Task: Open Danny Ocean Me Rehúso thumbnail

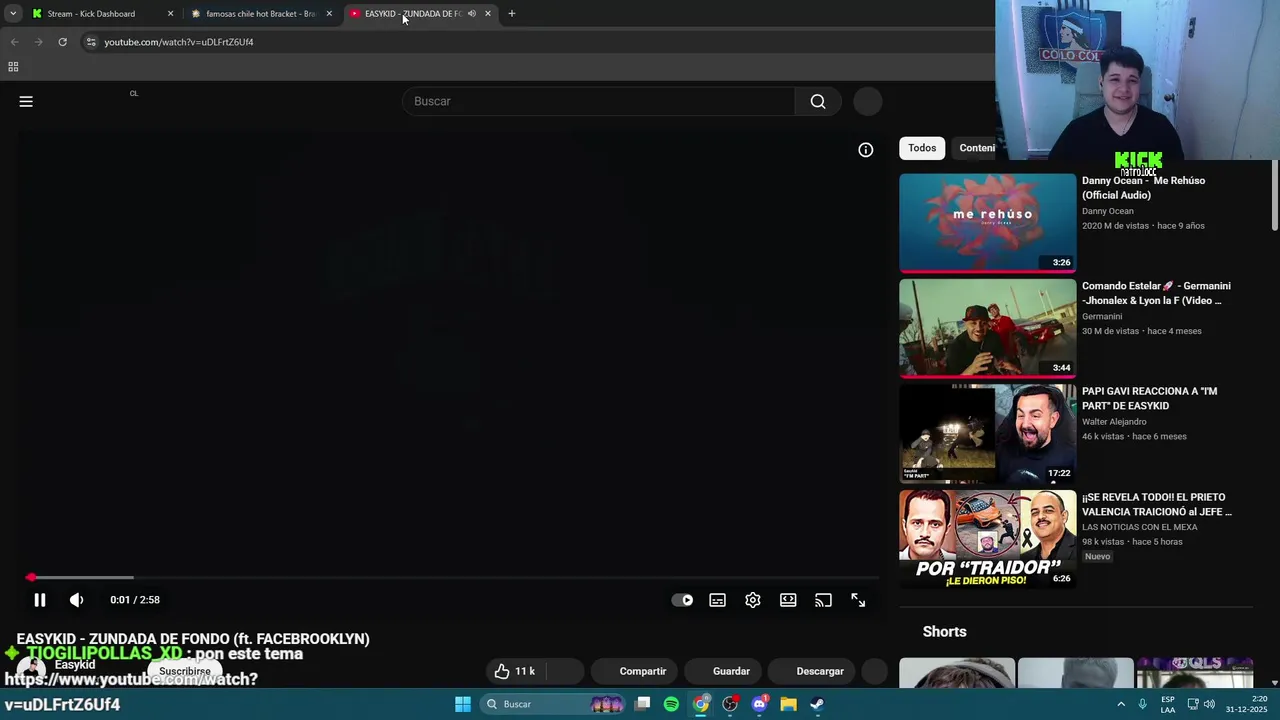Action: click(x=988, y=223)
